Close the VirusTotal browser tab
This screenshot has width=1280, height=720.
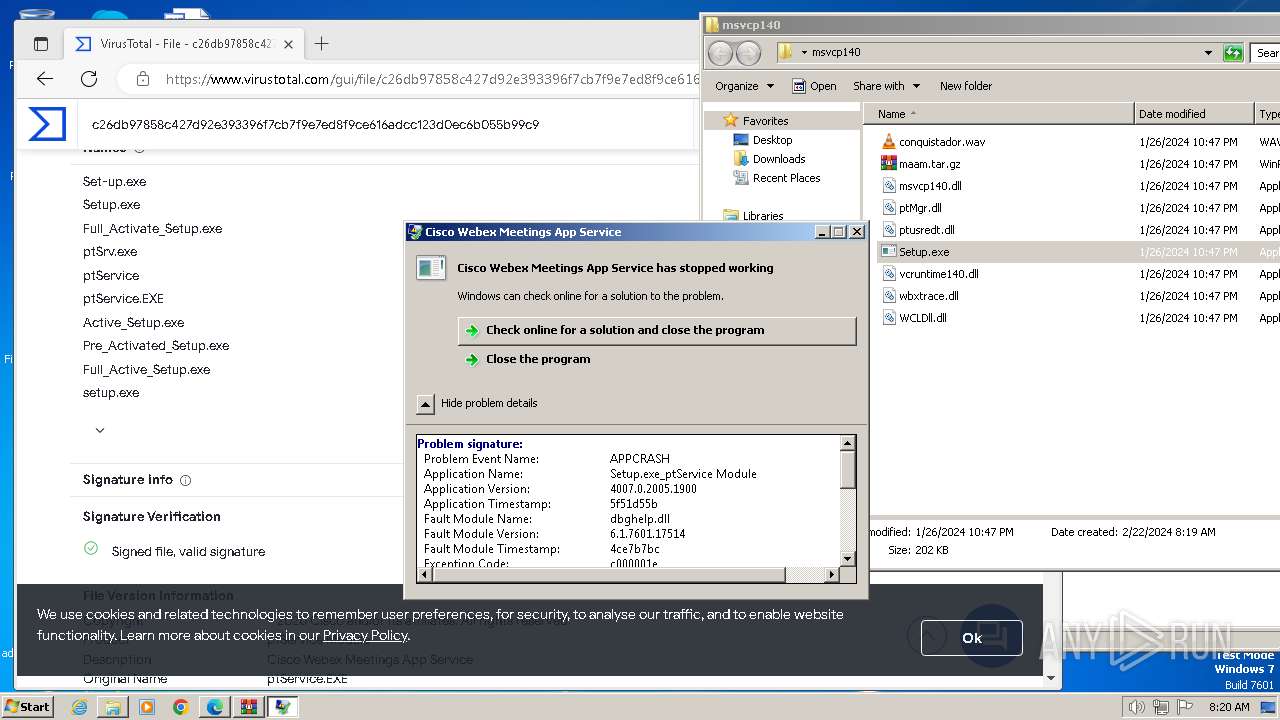288,44
